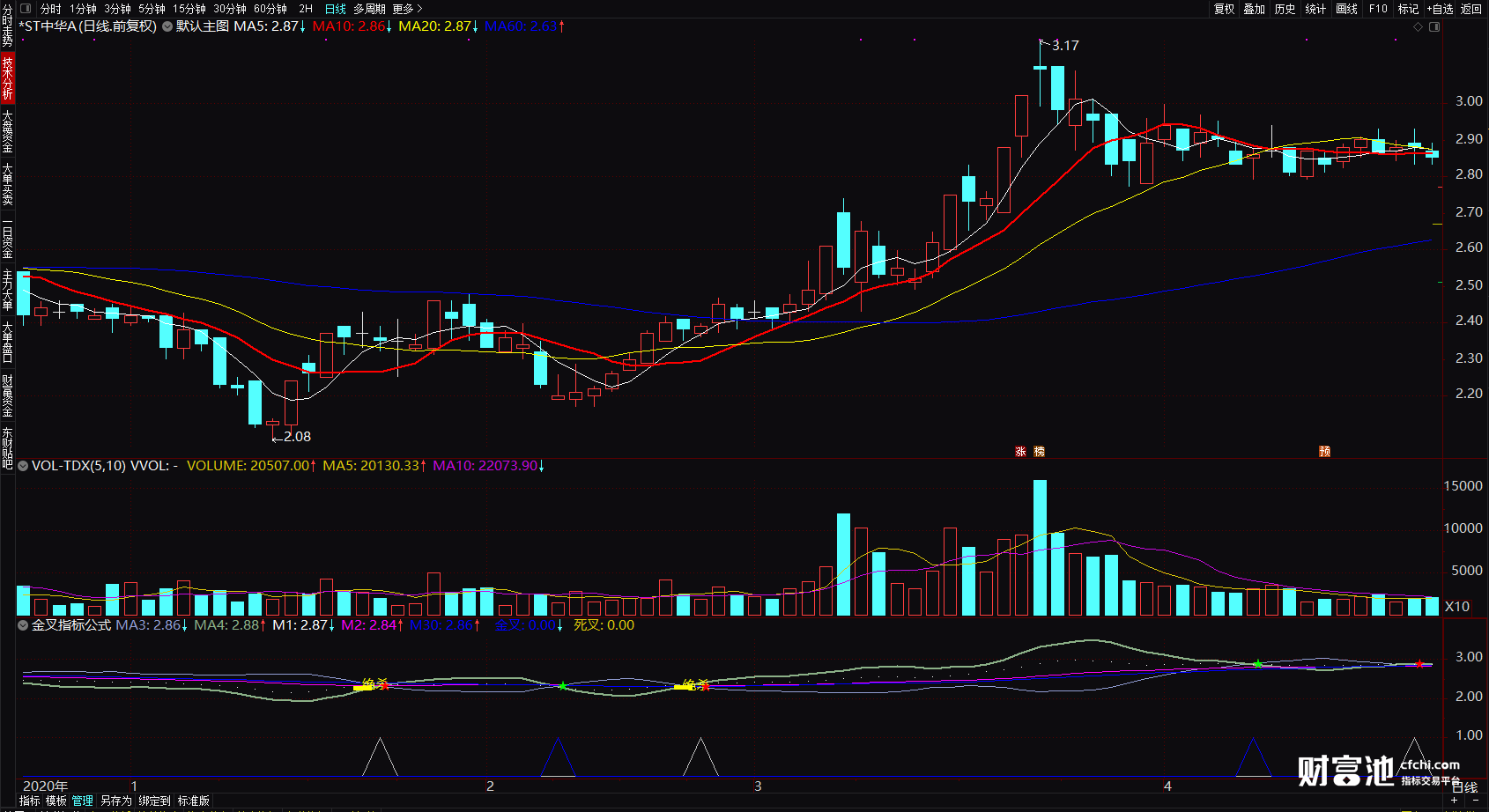This screenshot has width=1489, height=812.
Task: Open the 复权 adjustment options
Action: 1224,9
